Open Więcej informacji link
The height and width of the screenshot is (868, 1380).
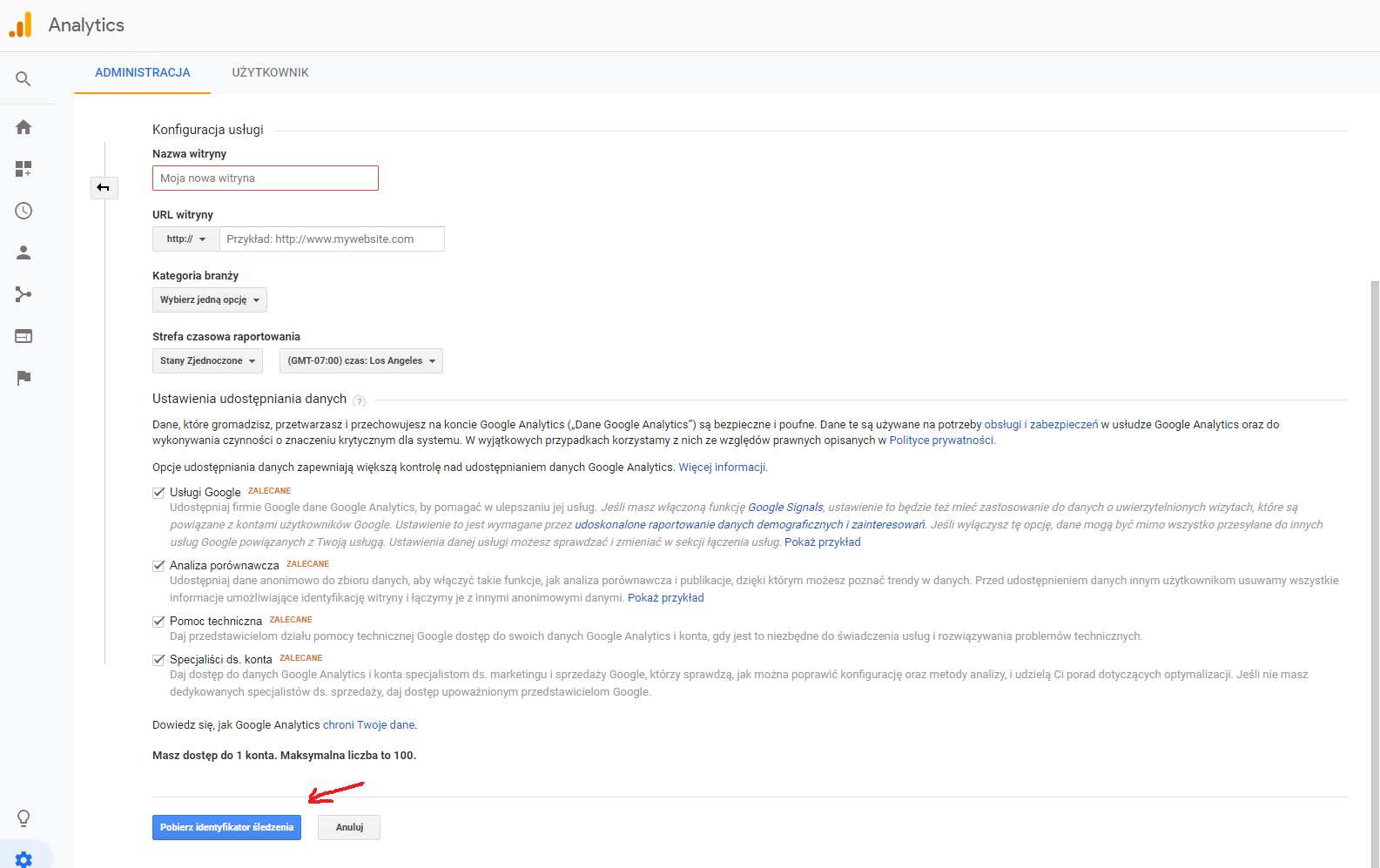[723, 468]
